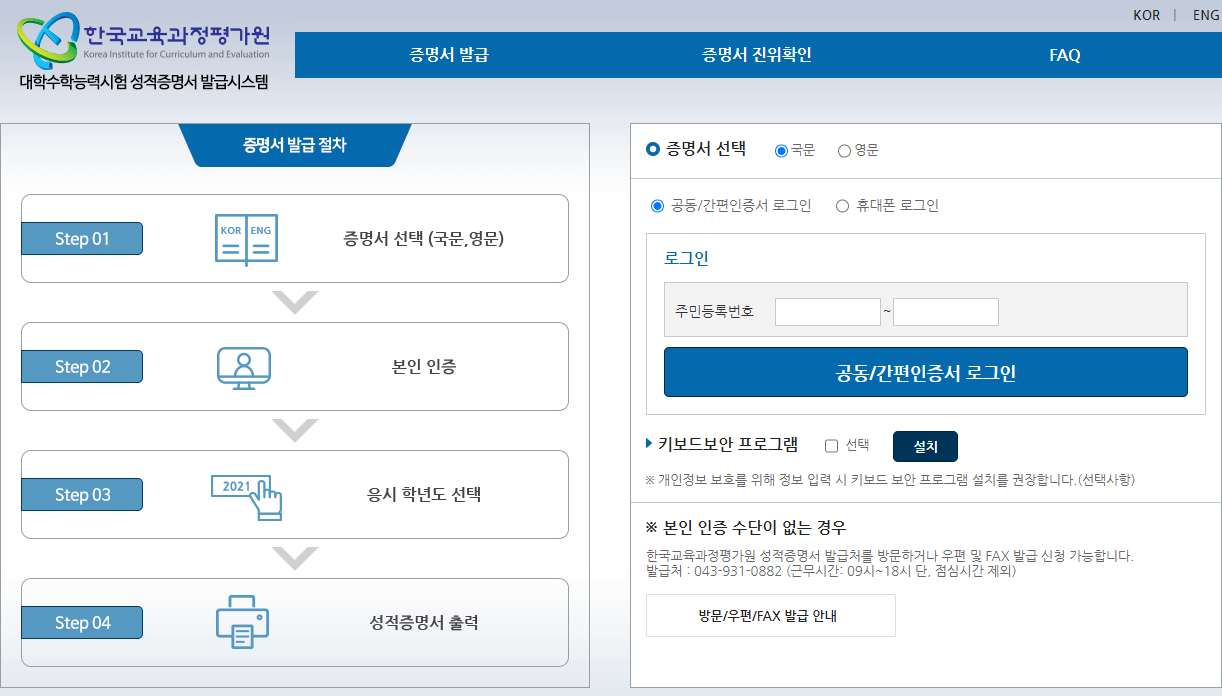Click the chevron below Step 01

pos(294,302)
